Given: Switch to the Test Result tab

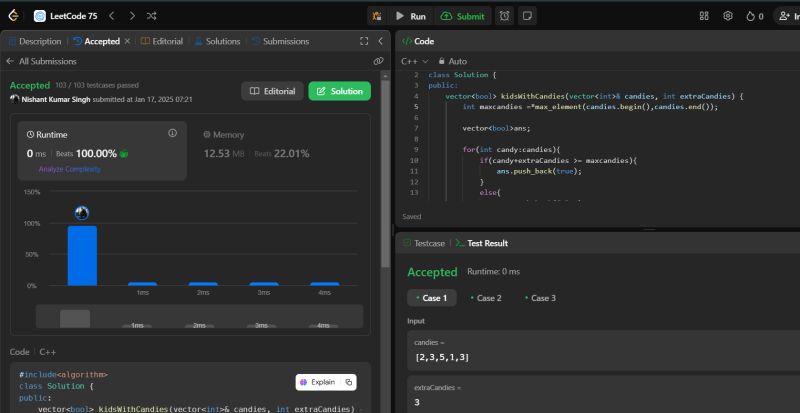Looking at the screenshot, I should point(482,244).
